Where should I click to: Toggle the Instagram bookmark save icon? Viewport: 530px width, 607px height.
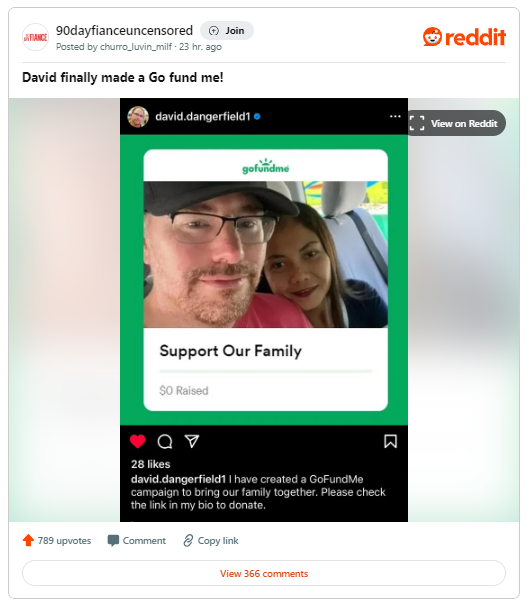(390, 441)
